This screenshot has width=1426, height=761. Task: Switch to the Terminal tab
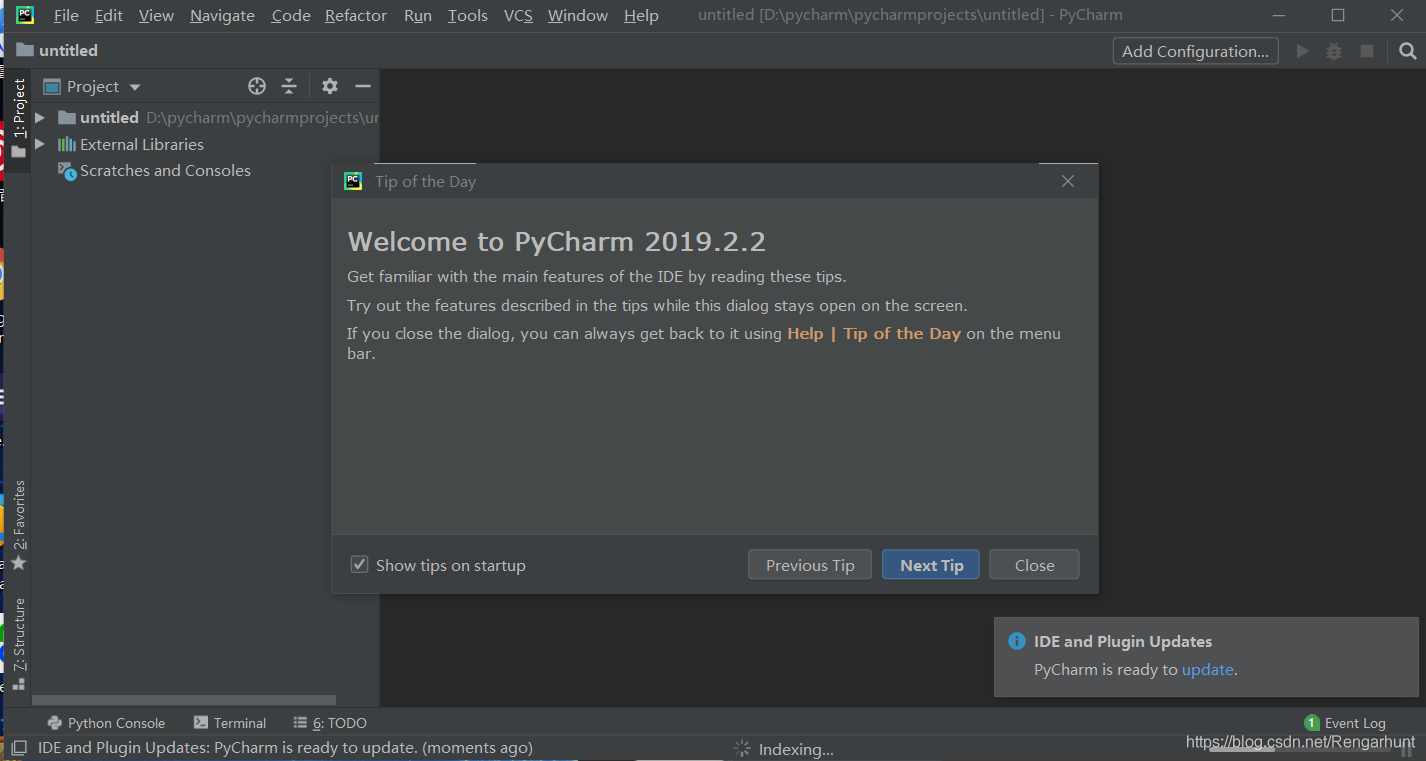(x=230, y=723)
